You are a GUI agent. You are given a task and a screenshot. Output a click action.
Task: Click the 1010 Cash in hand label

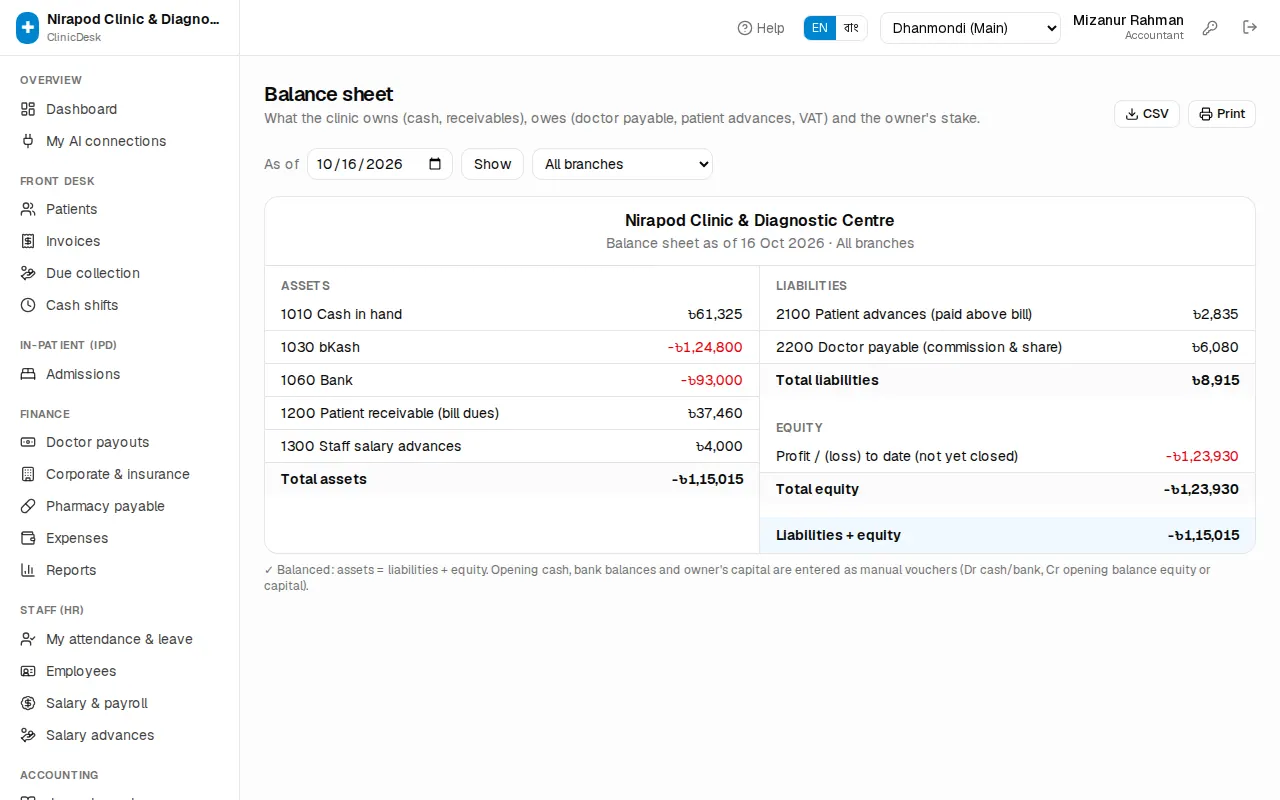[x=341, y=314]
